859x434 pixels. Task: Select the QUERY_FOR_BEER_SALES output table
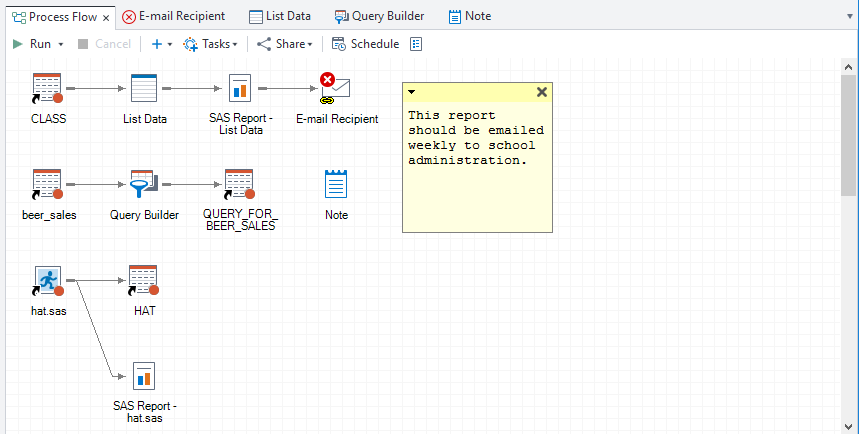pyautogui.click(x=239, y=185)
